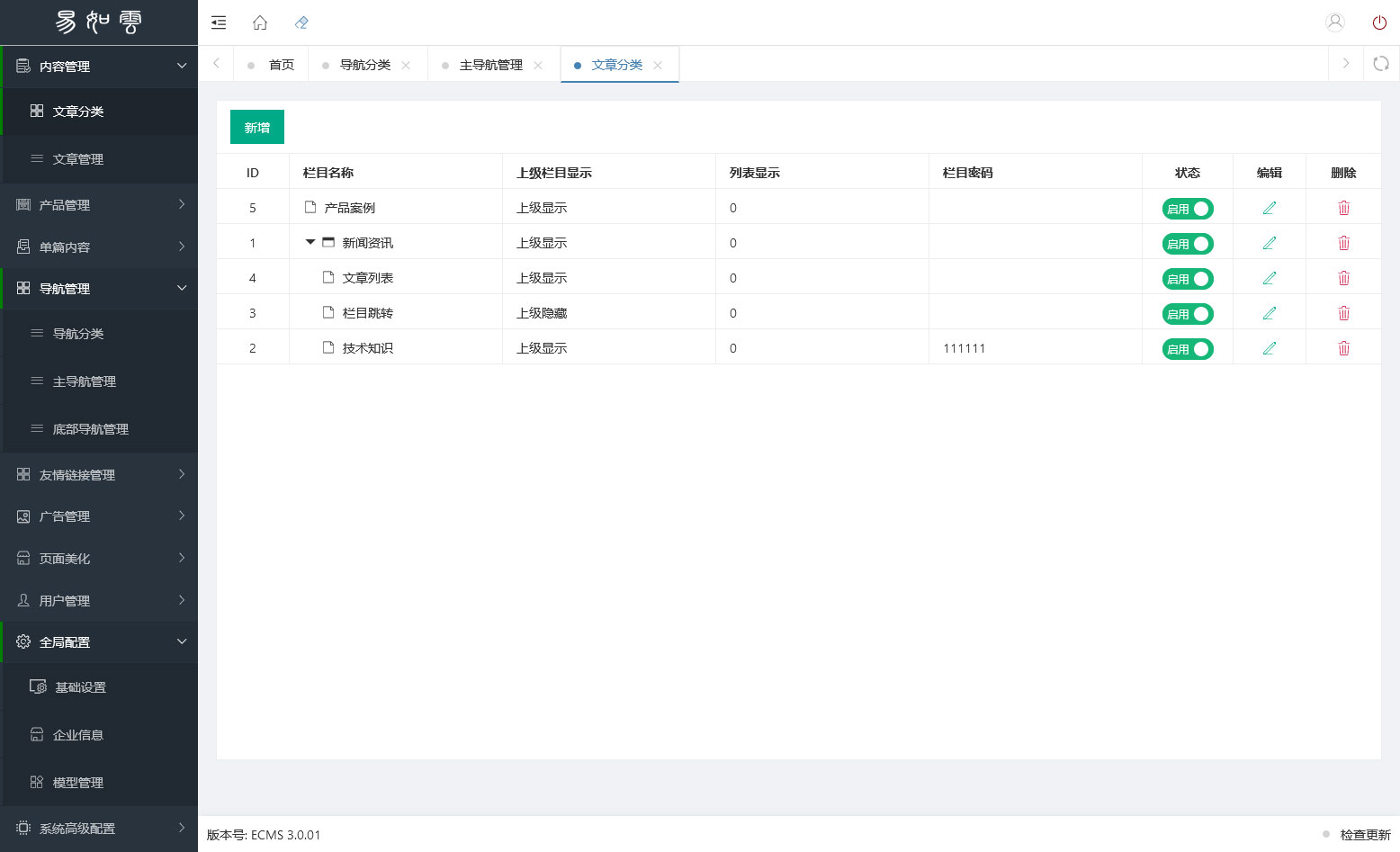Screen dimensions: 1400x852
Task: Toggle 启用 switch for 产品案例
Action: [x=1188, y=209]
